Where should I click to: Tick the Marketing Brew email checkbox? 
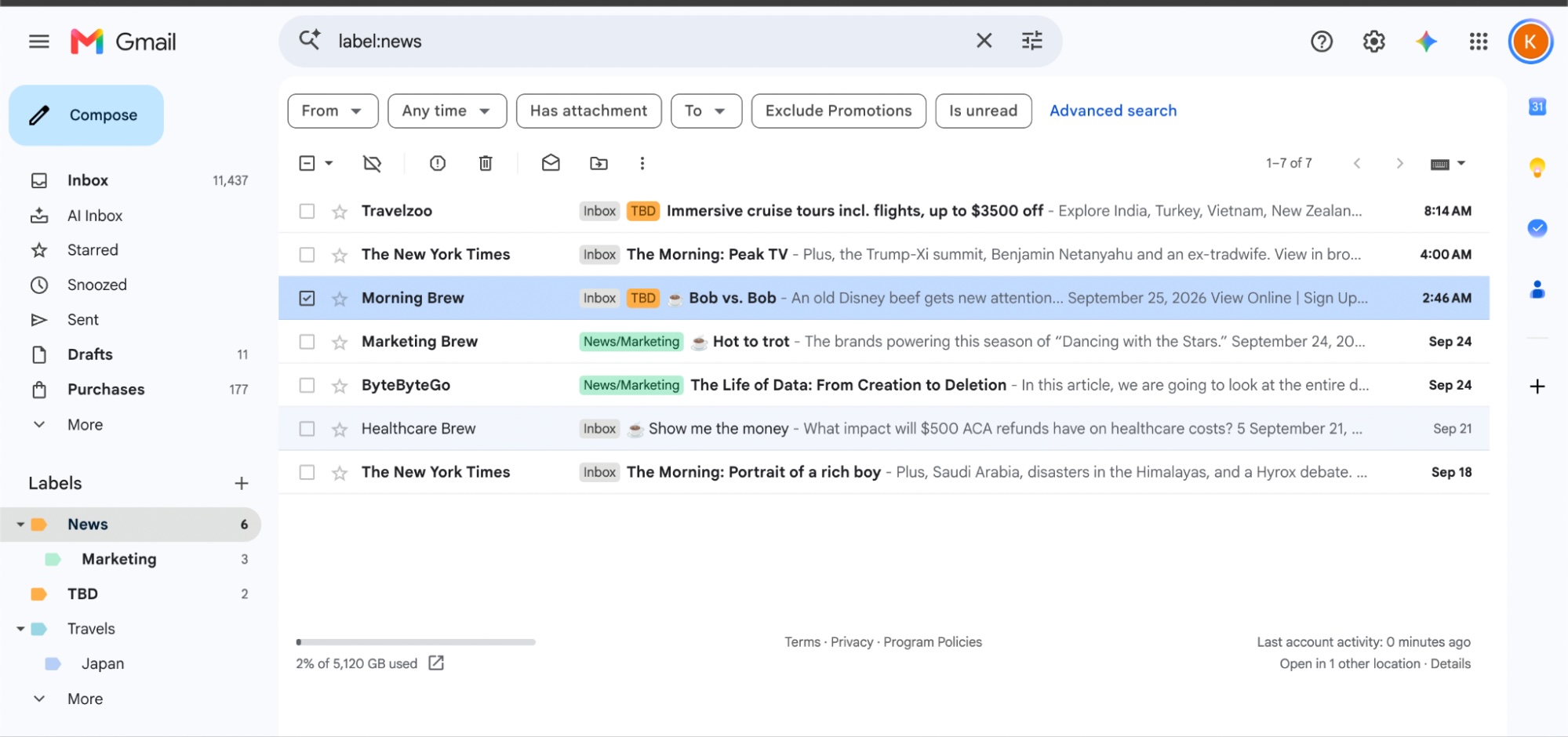pyautogui.click(x=307, y=342)
